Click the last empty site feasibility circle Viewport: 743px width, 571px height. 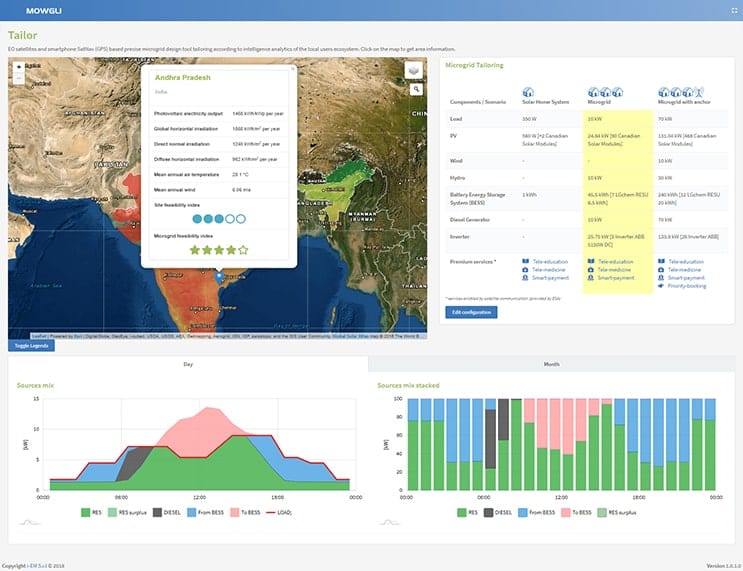tap(241, 219)
